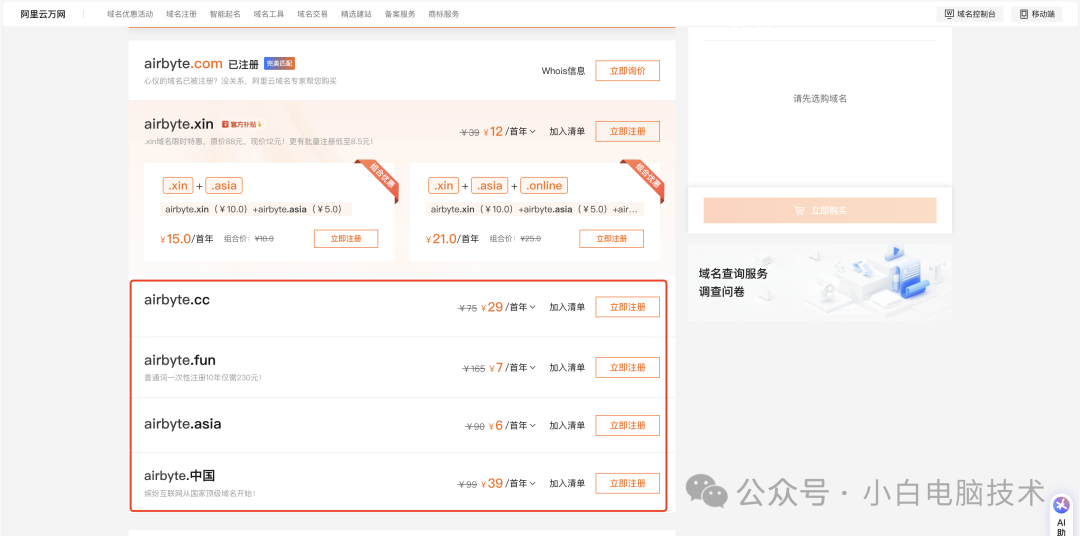
Task: Add airbyte.xin to list with 加入清单
Action: click(567, 132)
